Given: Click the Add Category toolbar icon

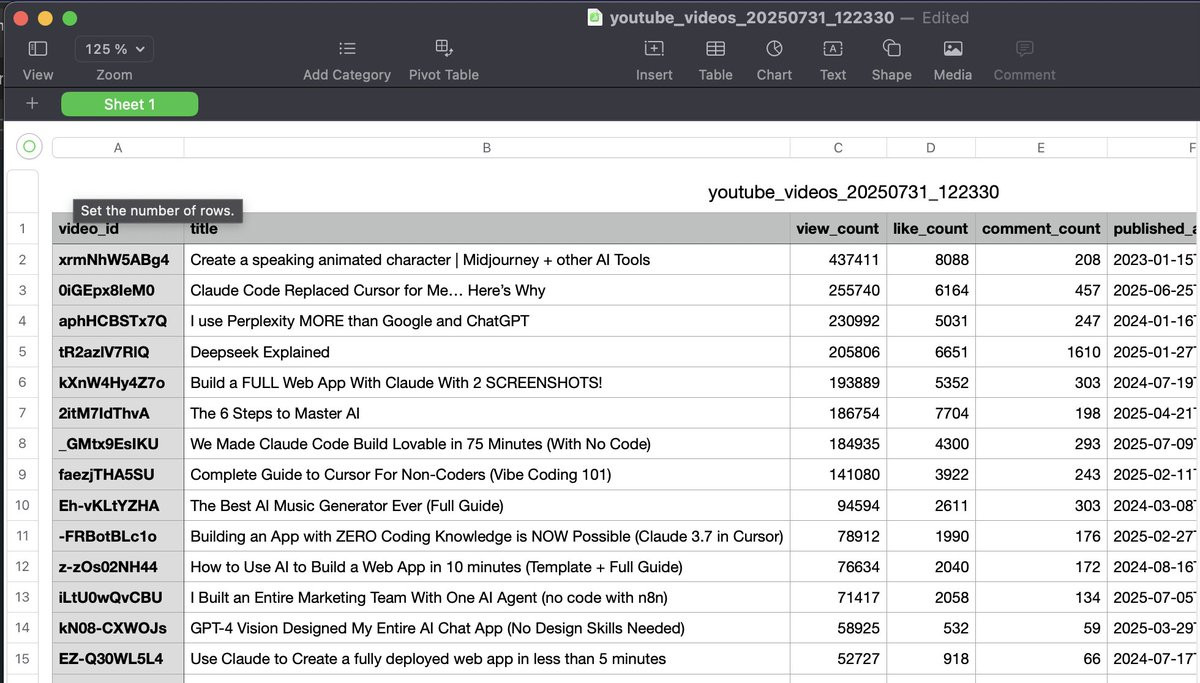Looking at the screenshot, I should point(347,48).
